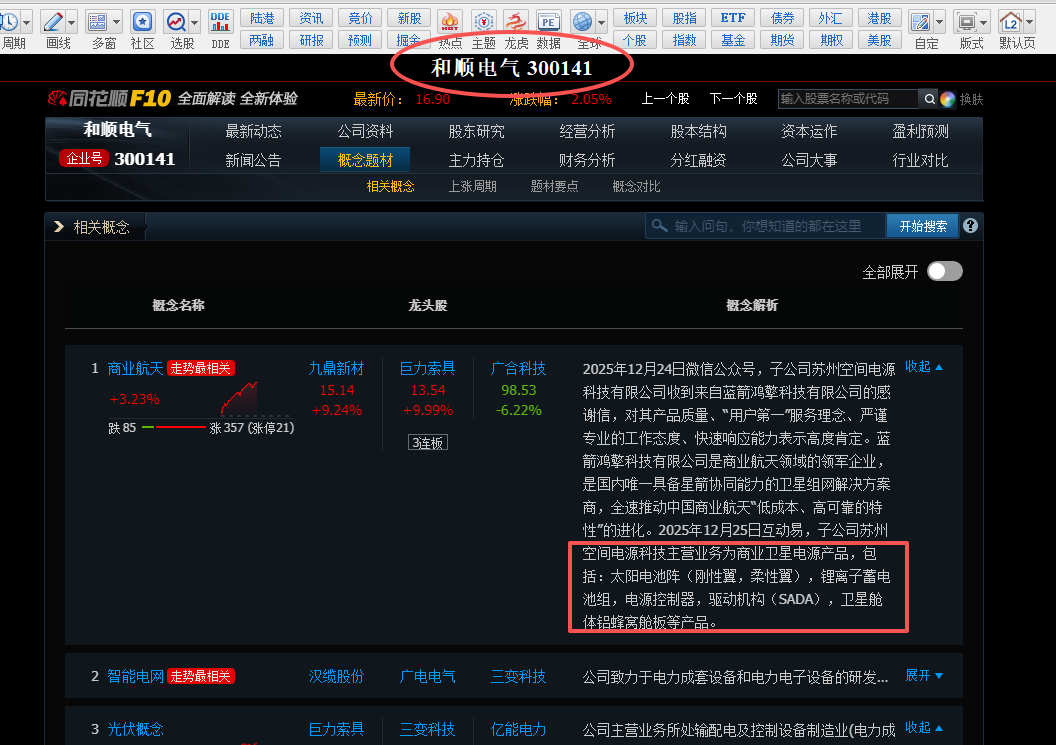The height and width of the screenshot is (745, 1056).
Task: Open the 选股 dropdown arrow
Action: pyautogui.click(x=194, y=22)
